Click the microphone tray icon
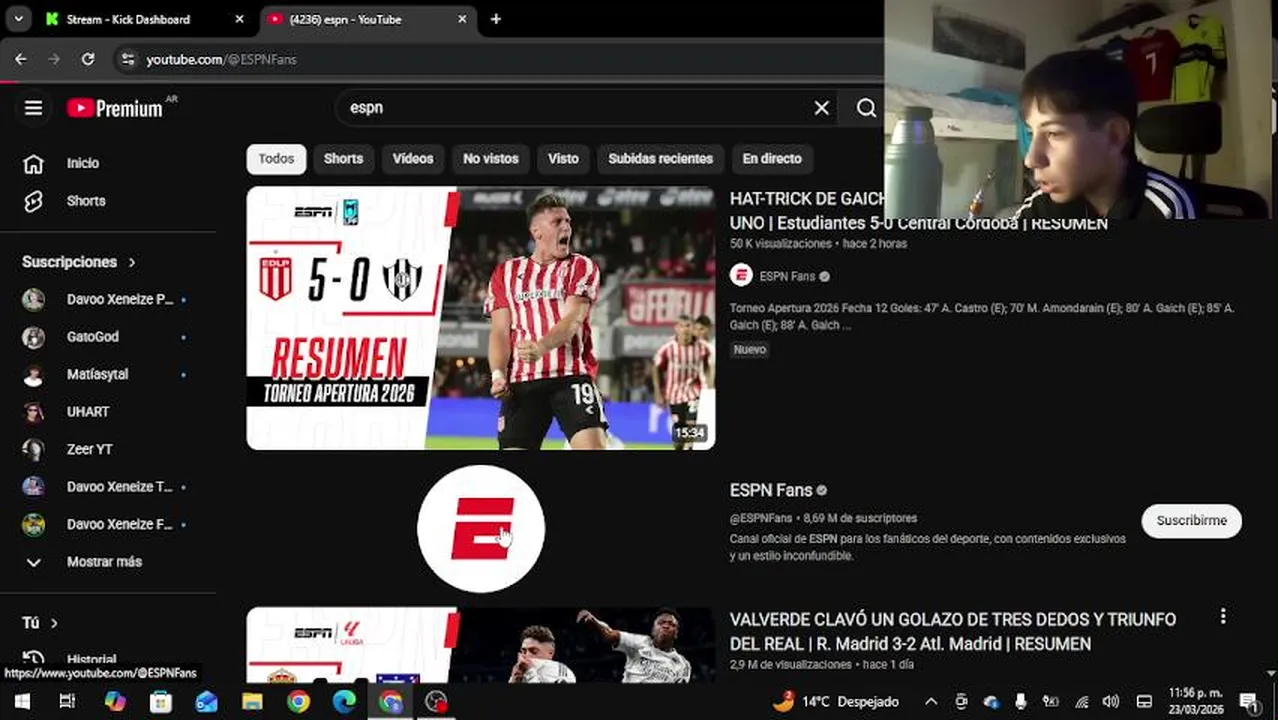The width and height of the screenshot is (1278, 720). [x=1020, y=702]
